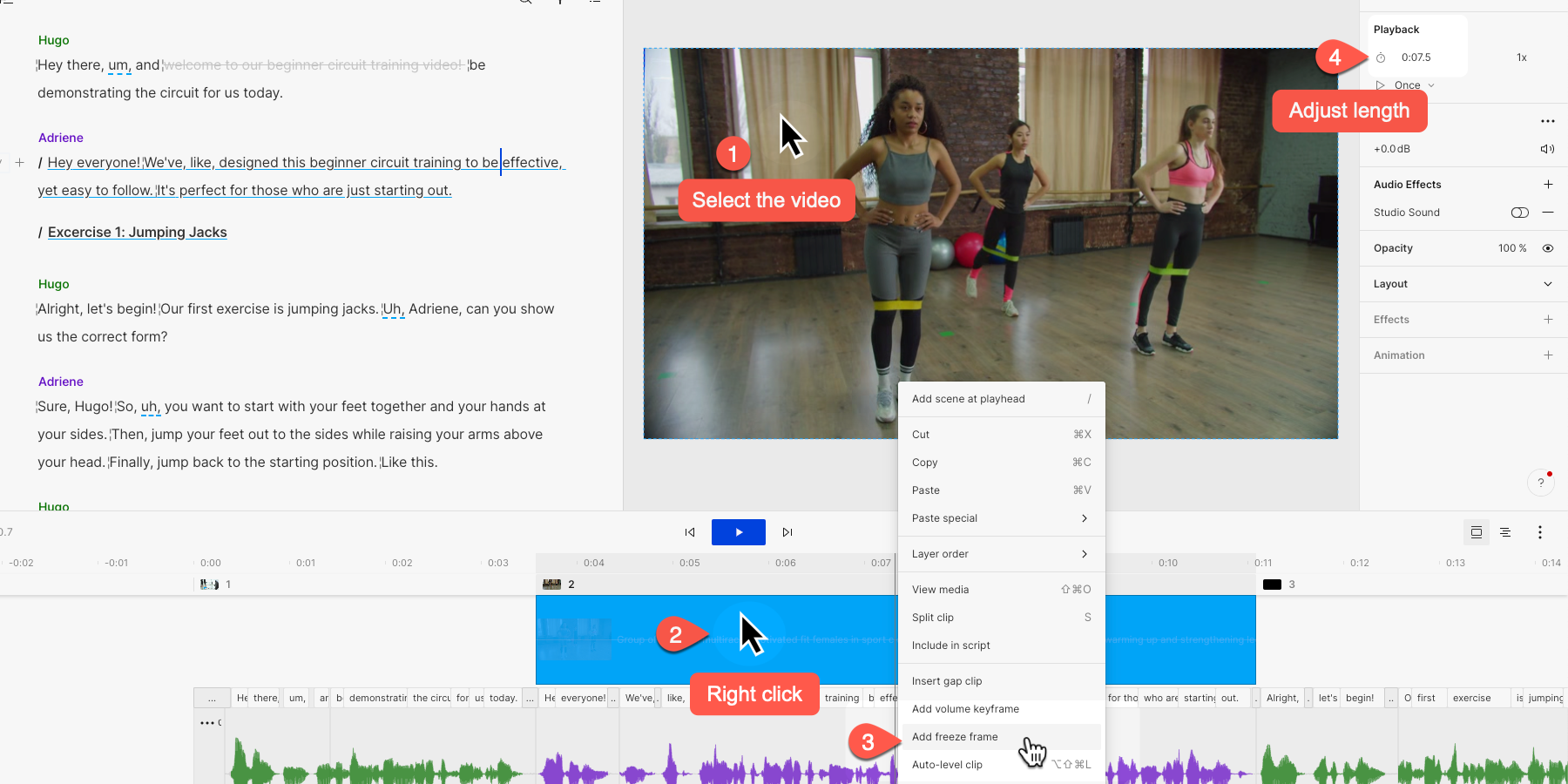
Task: Select scene 2 thumbnail in timeline
Action: [x=551, y=585]
